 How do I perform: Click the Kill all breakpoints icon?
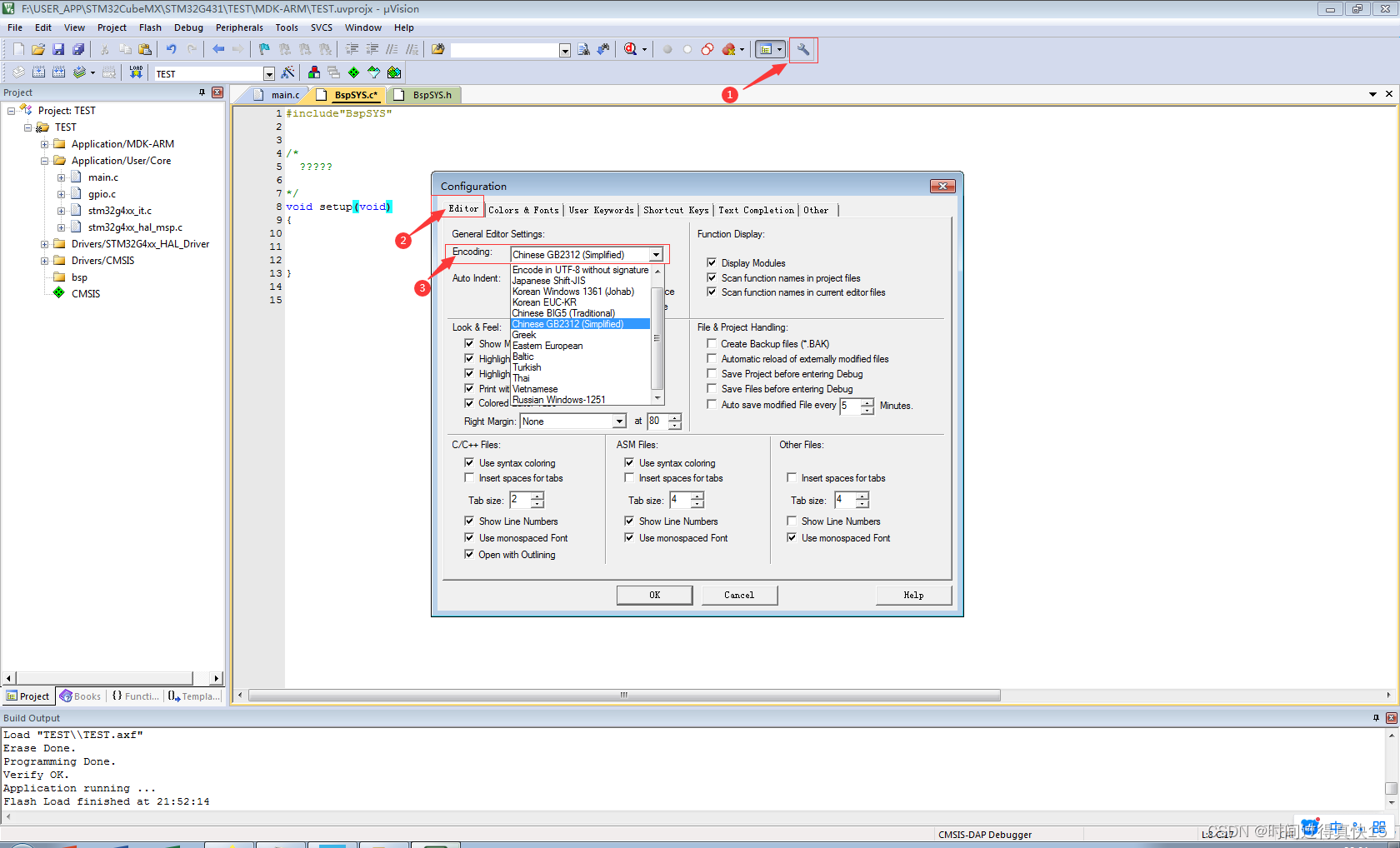tap(729, 49)
